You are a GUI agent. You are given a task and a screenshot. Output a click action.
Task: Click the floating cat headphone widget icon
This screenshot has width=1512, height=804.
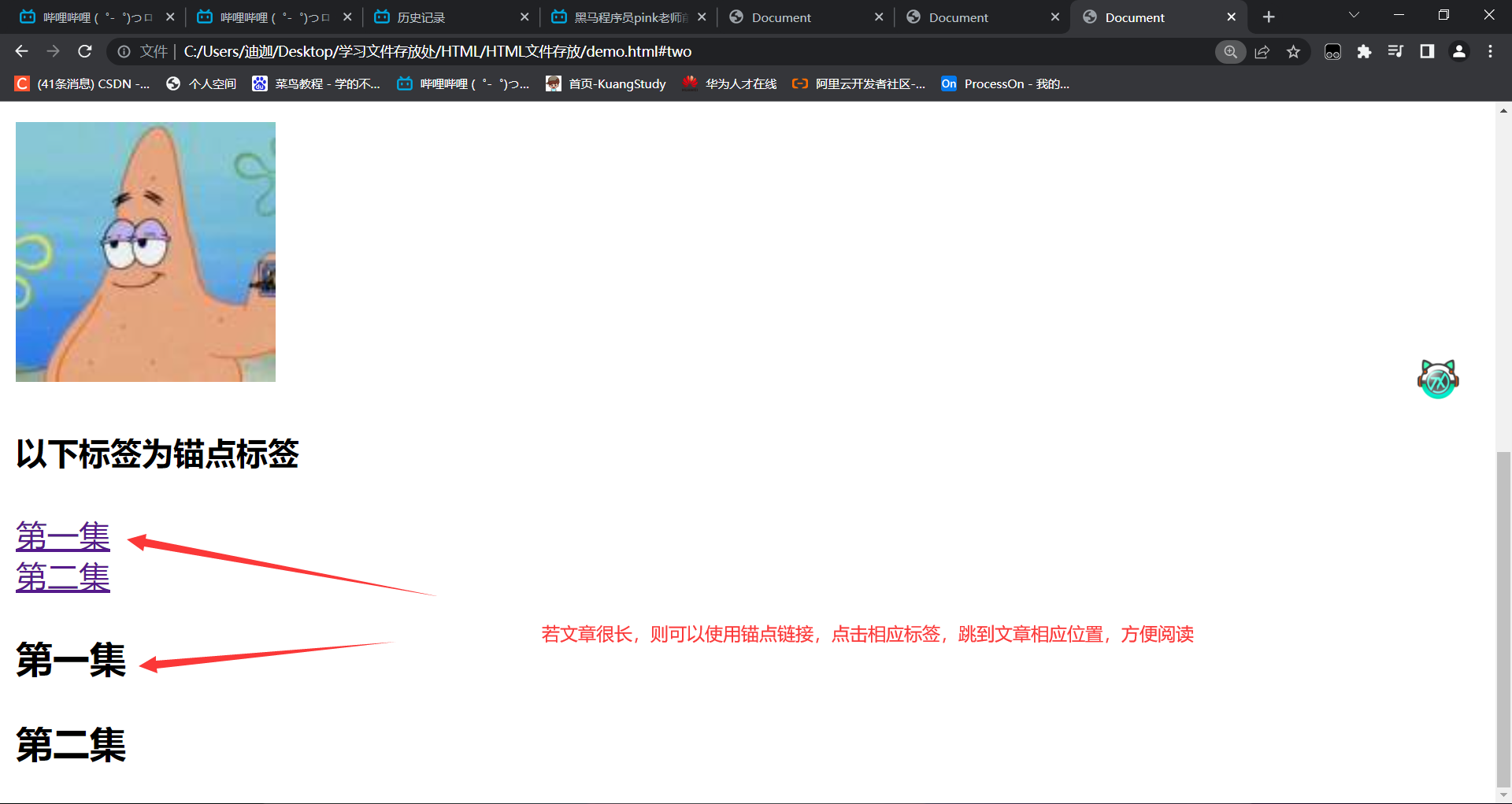coord(1438,379)
